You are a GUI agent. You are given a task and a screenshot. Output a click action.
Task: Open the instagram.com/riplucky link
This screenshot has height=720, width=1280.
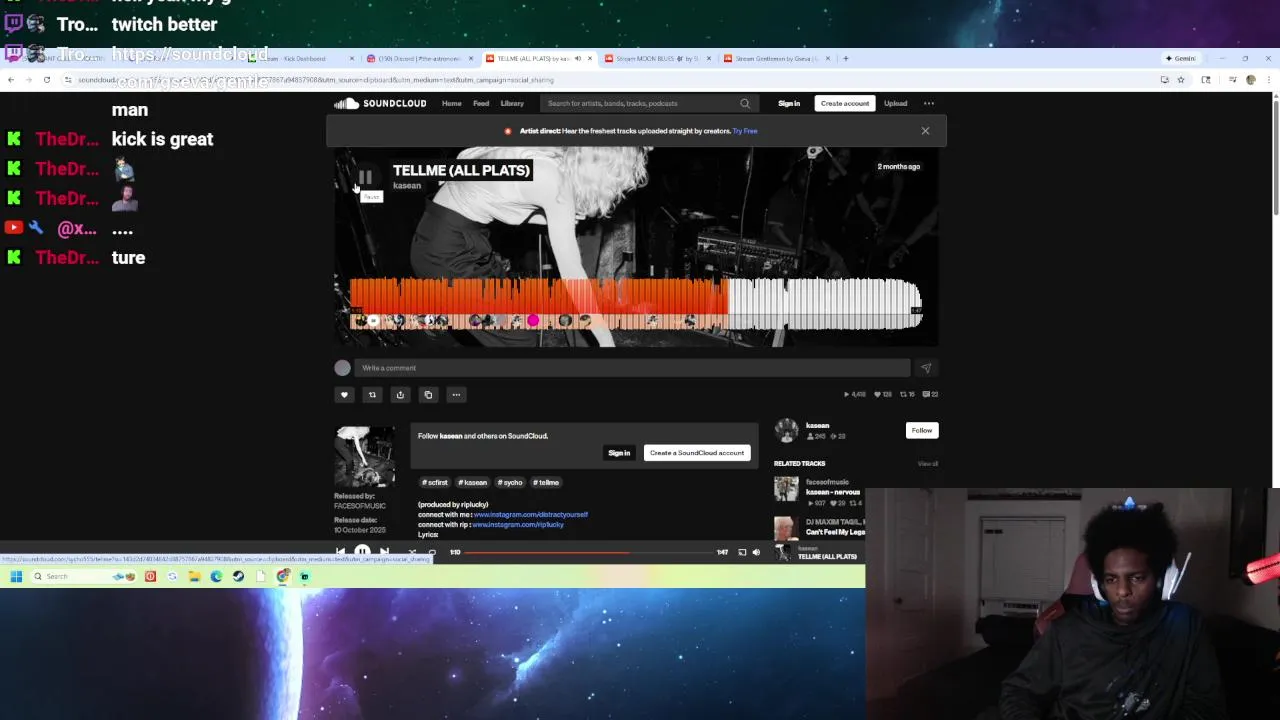pyautogui.click(x=518, y=525)
